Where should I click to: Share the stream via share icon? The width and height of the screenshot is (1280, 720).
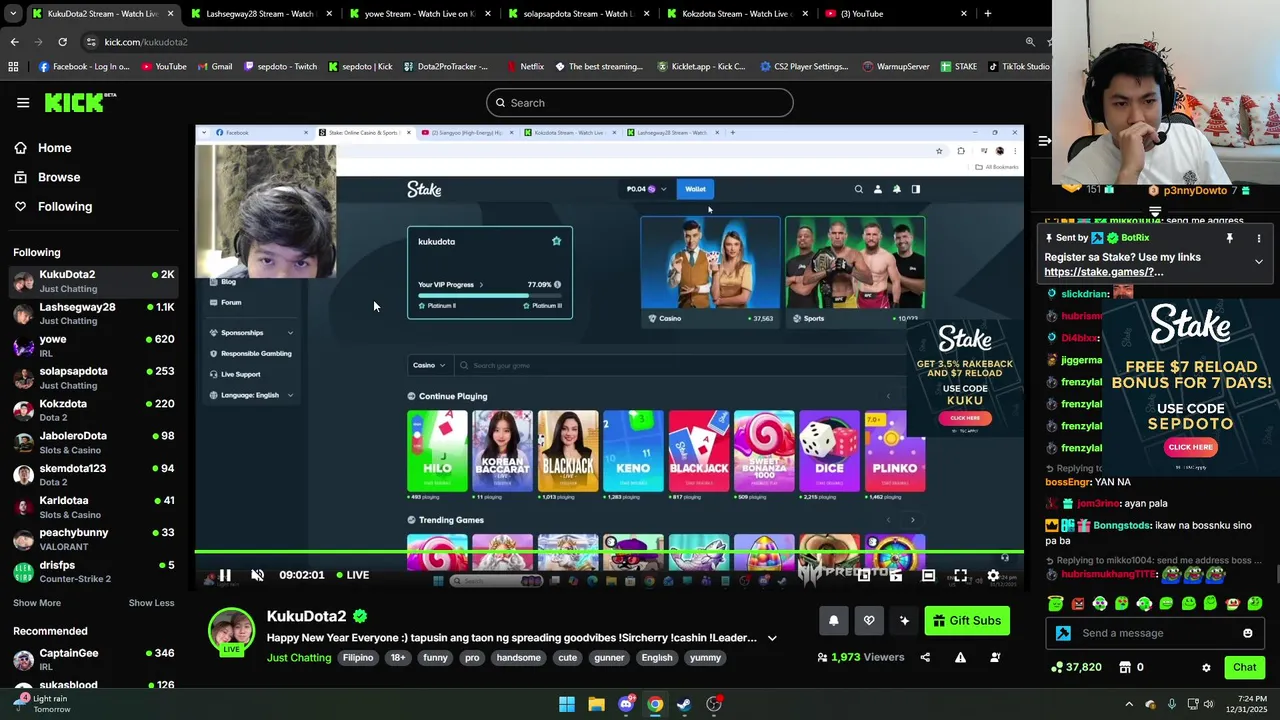pyautogui.click(x=925, y=657)
